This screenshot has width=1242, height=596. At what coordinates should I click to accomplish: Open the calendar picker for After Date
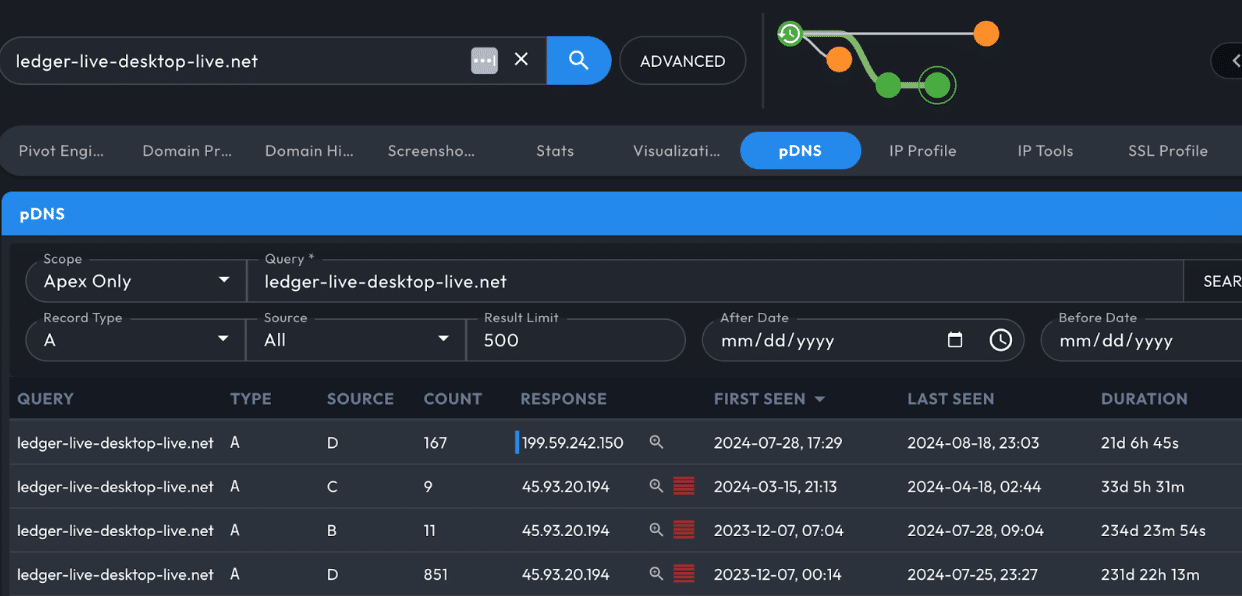point(955,340)
